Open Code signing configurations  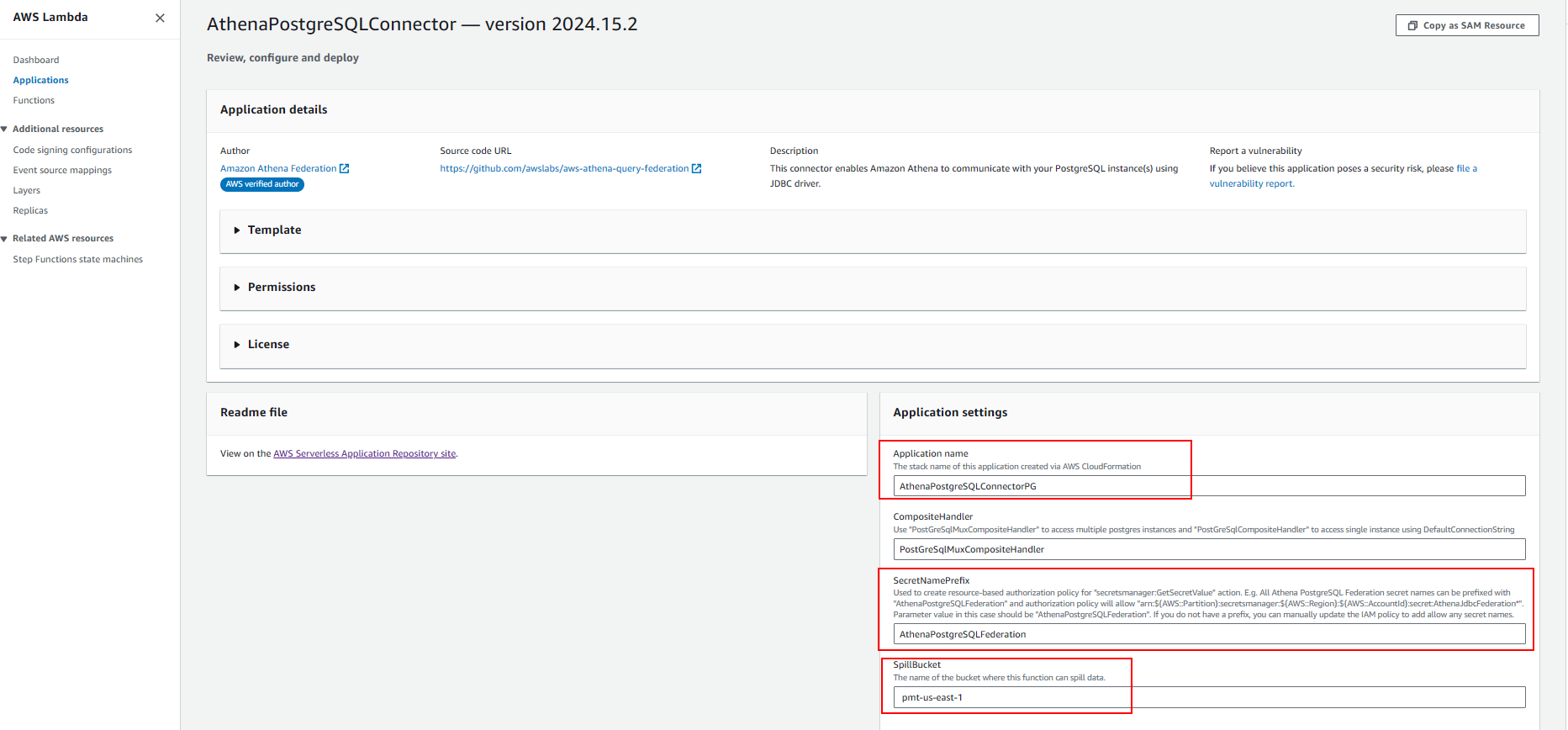point(72,151)
